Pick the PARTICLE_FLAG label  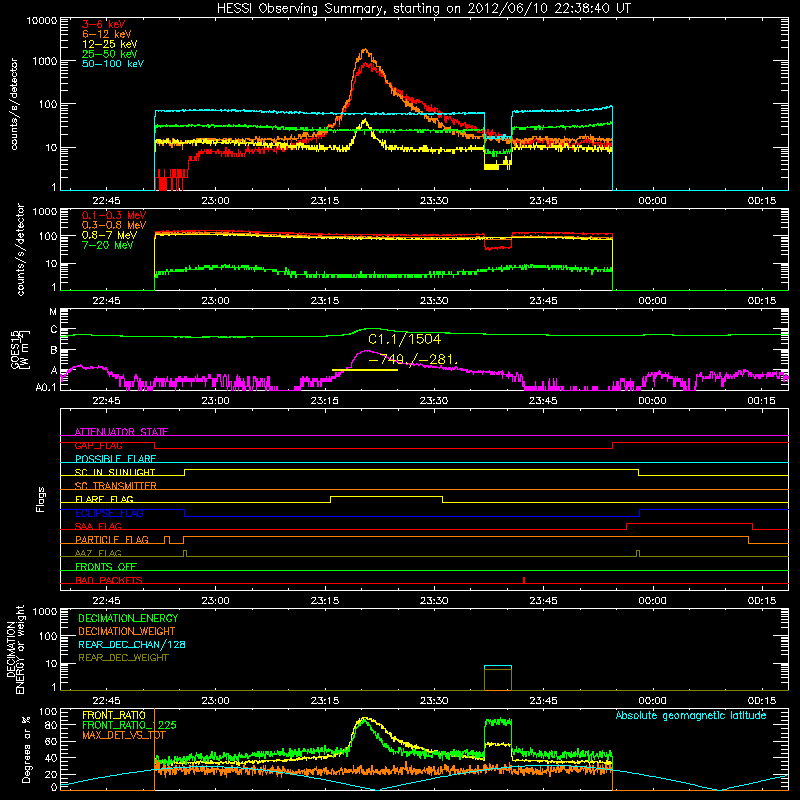click(x=112, y=539)
